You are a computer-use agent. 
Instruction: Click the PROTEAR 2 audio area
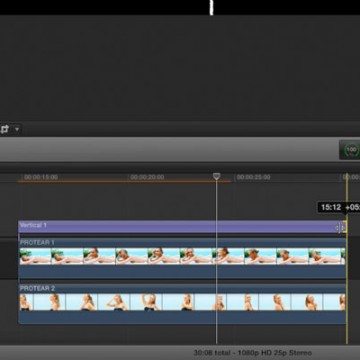point(182,317)
